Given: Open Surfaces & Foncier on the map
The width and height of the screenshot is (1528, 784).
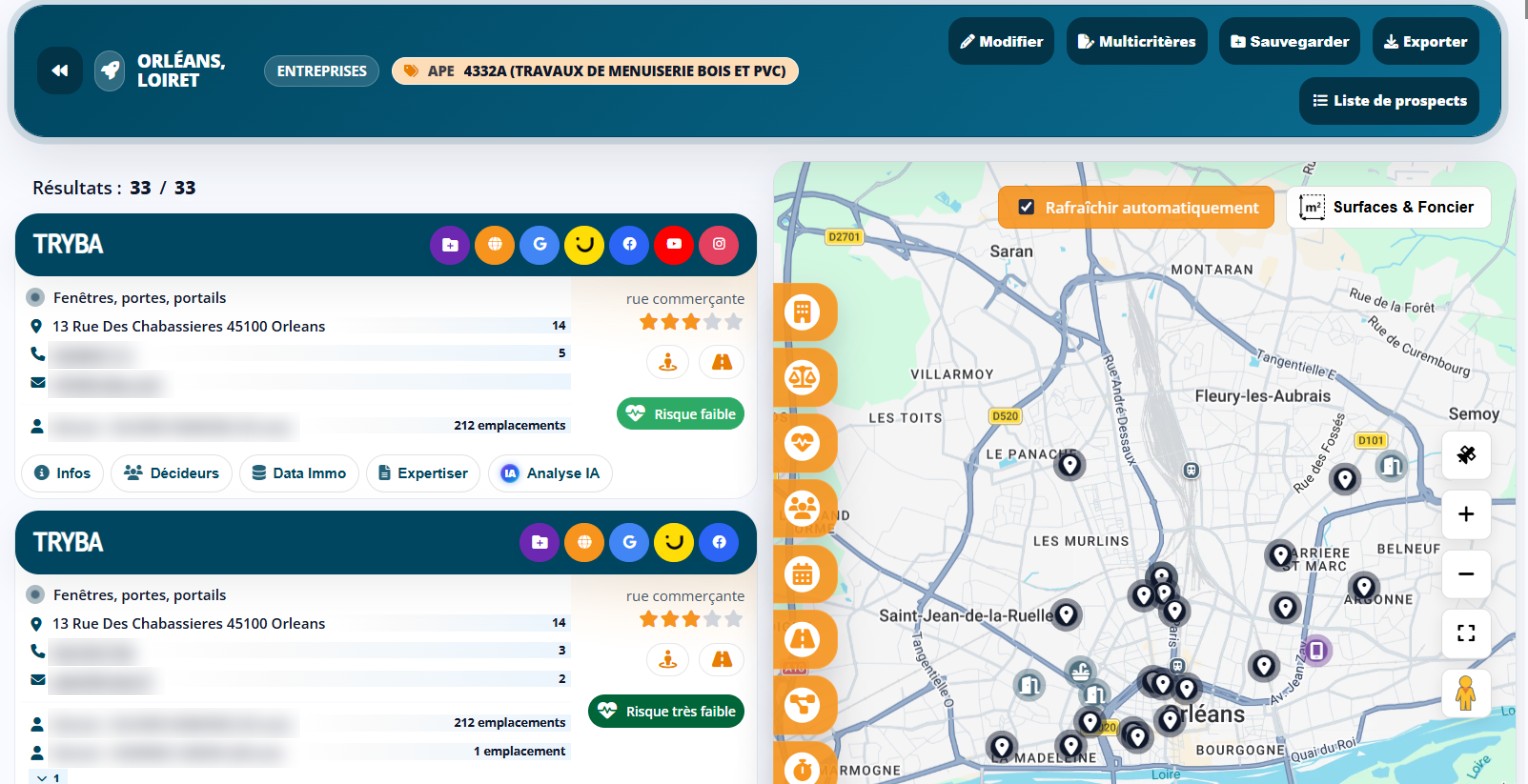Looking at the screenshot, I should 1388,207.
